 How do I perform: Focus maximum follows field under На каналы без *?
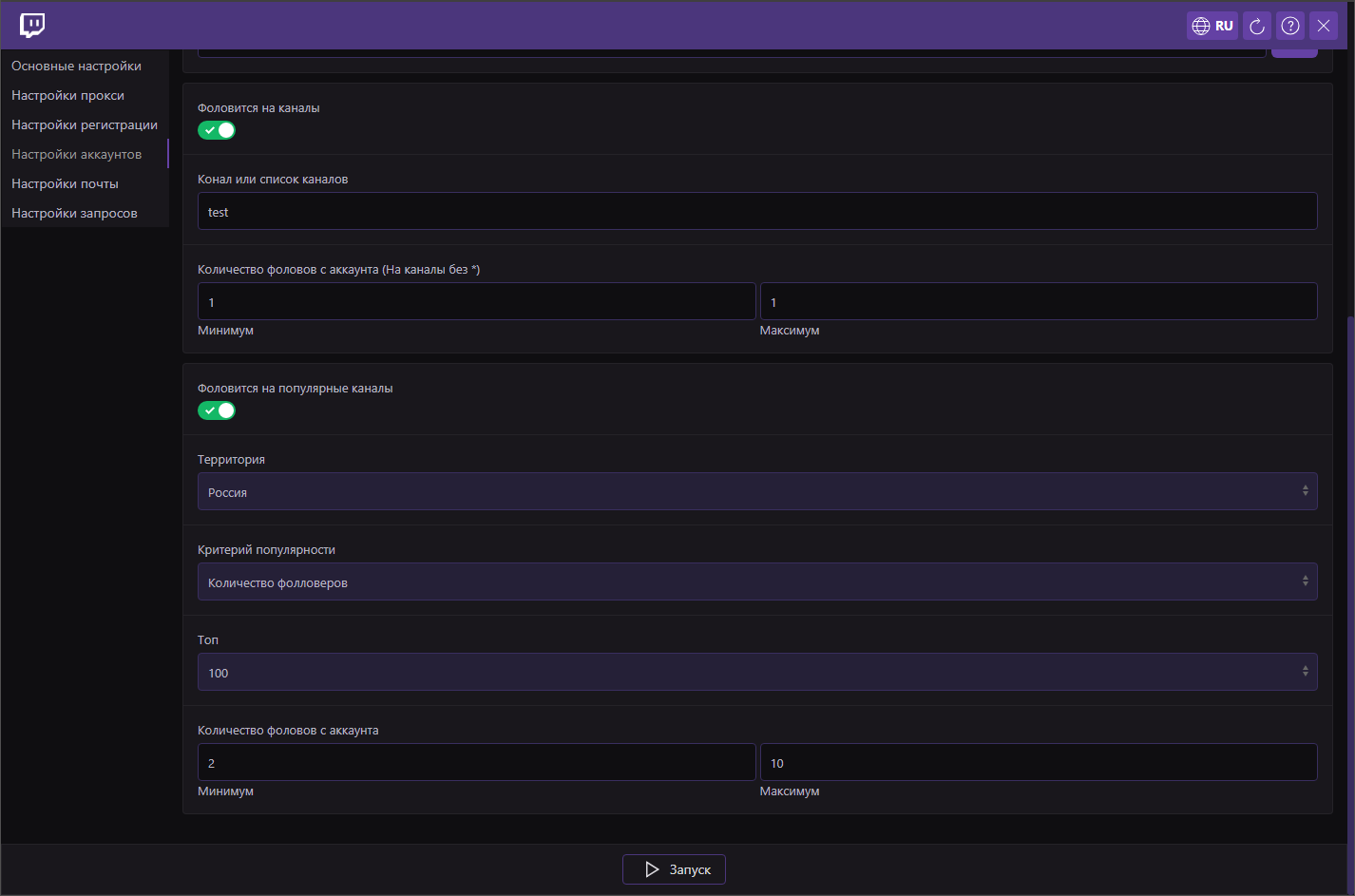(x=1039, y=301)
